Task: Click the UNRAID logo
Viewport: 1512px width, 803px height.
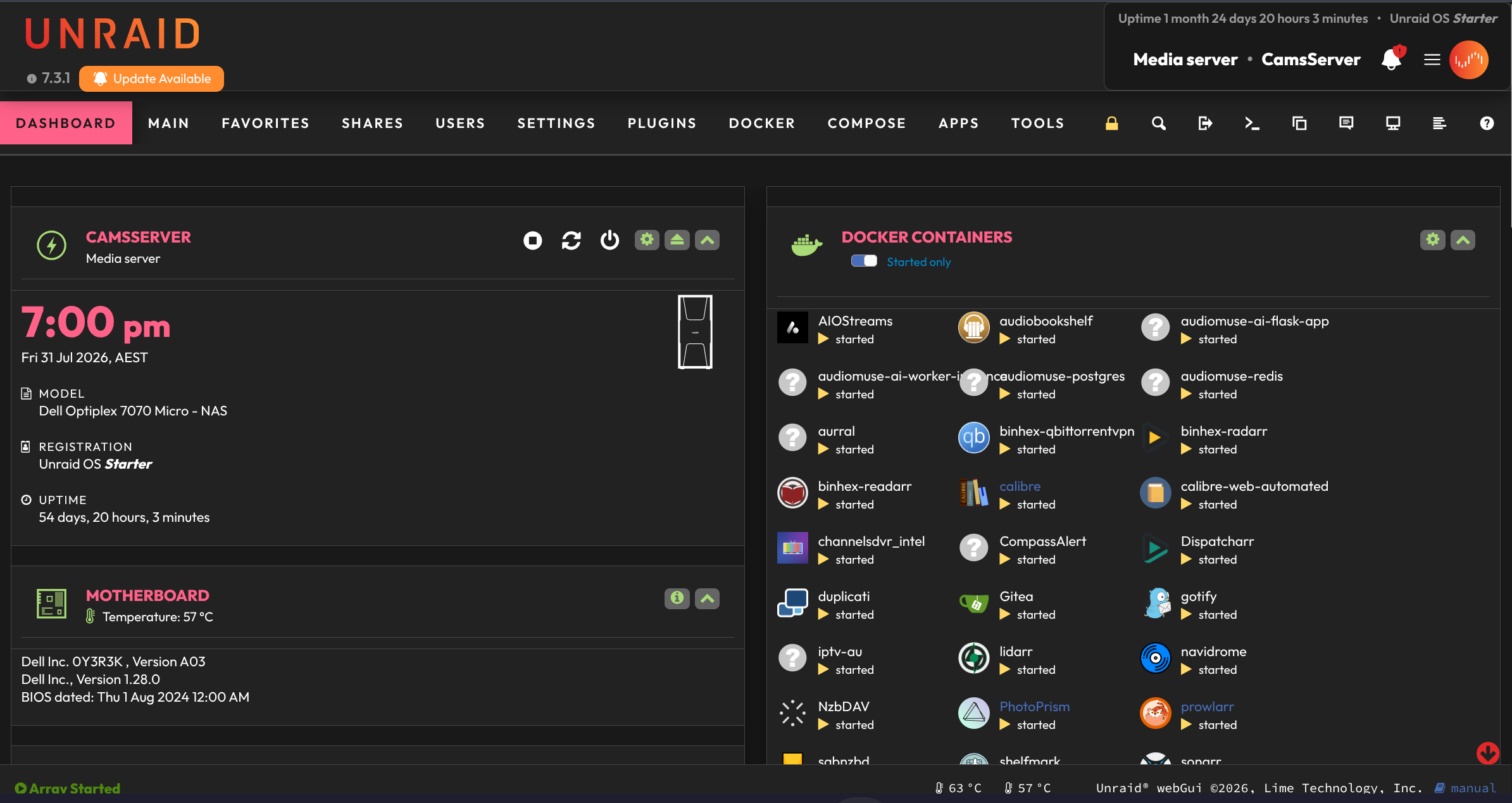Action: [x=113, y=34]
